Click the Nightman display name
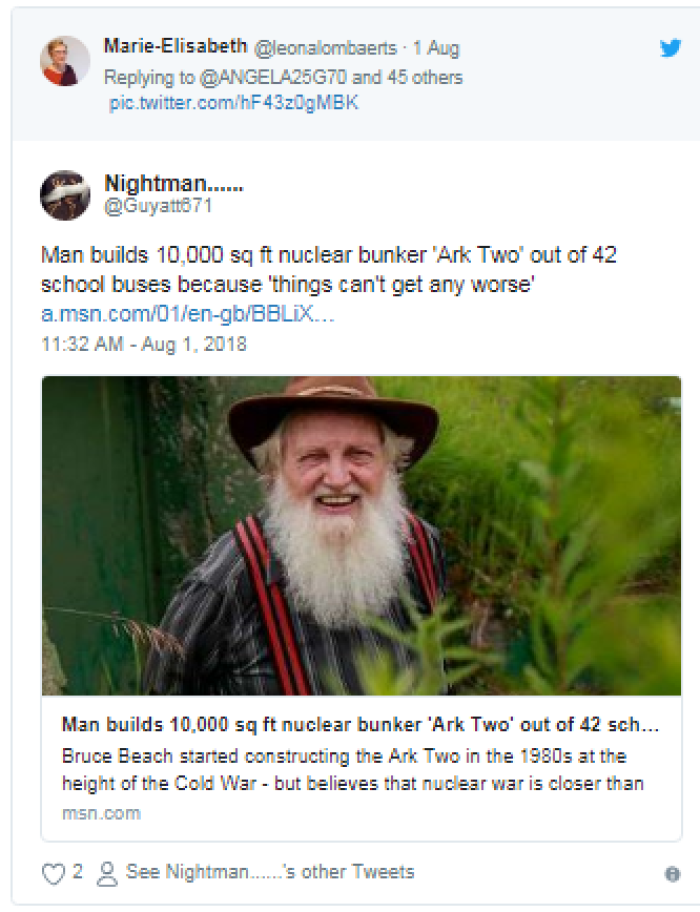700x912 pixels. (173, 183)
